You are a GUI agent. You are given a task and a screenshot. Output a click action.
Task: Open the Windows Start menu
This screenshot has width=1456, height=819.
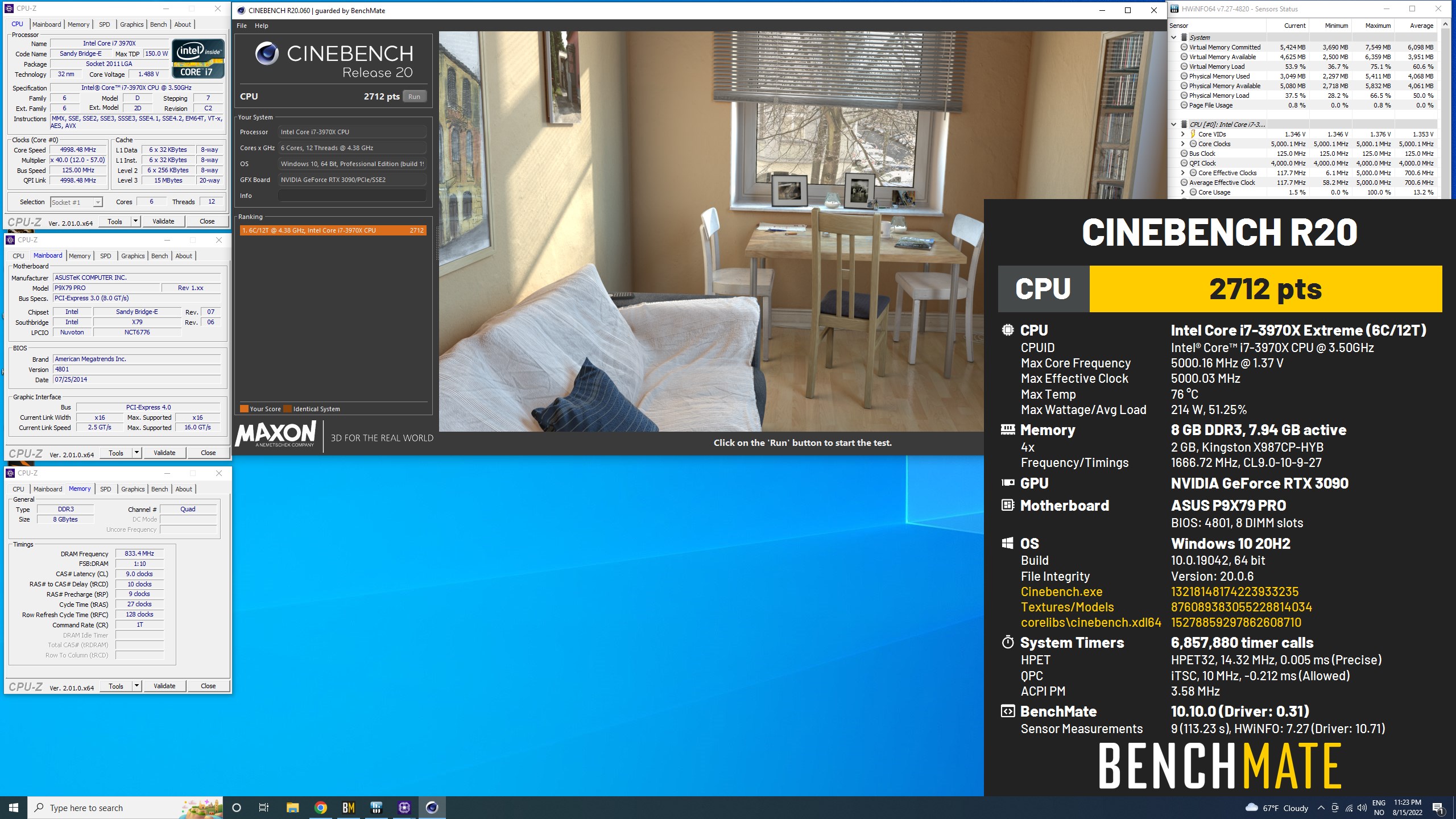[x=14, y=808]
